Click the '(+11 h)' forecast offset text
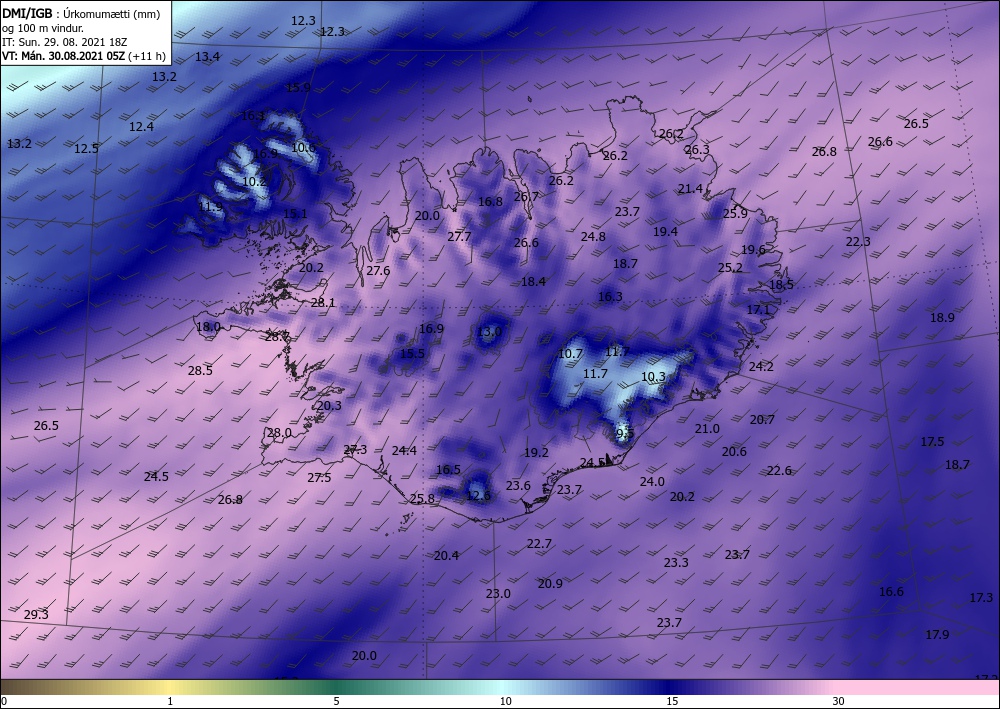The image size is (1000, 709). (147, 56)
